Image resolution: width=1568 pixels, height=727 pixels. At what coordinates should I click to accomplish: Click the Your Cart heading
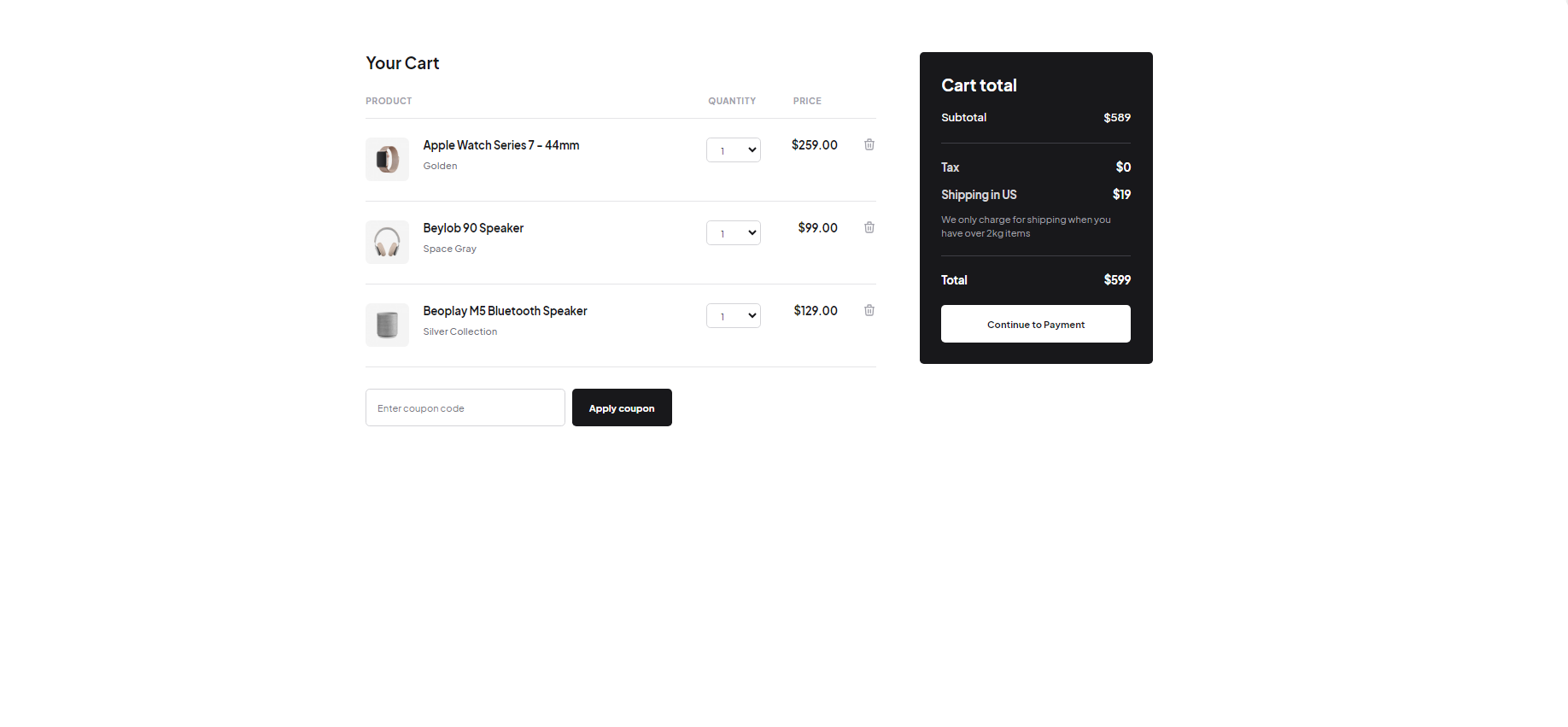(x=402, y=63)
